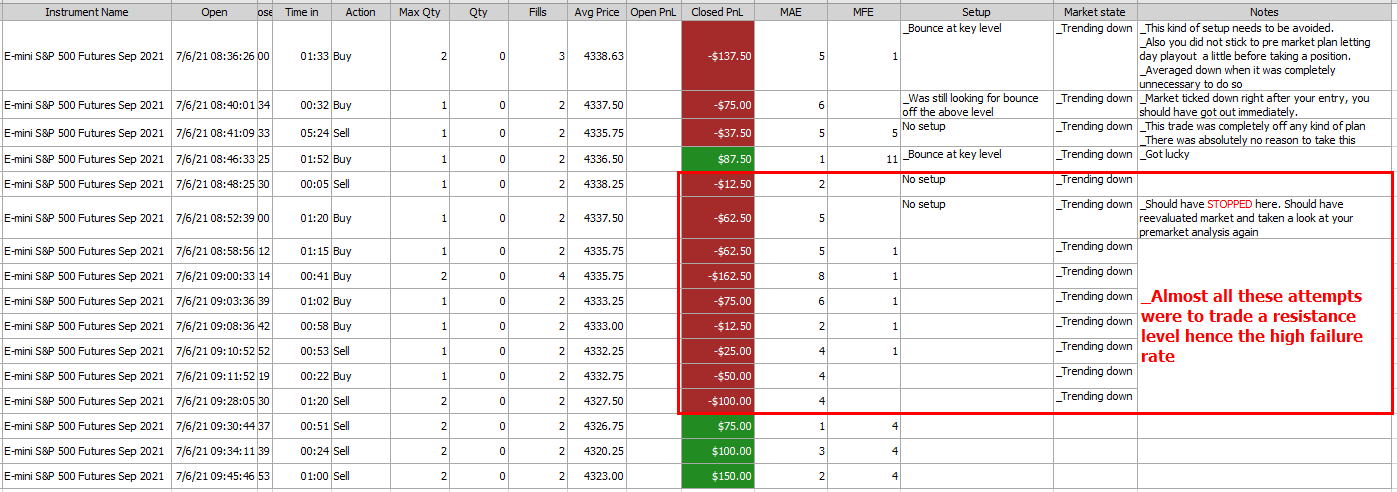Click the 4333.00 average price cell
The height and width of the screenshot is (492, 1397).
pyautogui.click(x=597, y=326)
